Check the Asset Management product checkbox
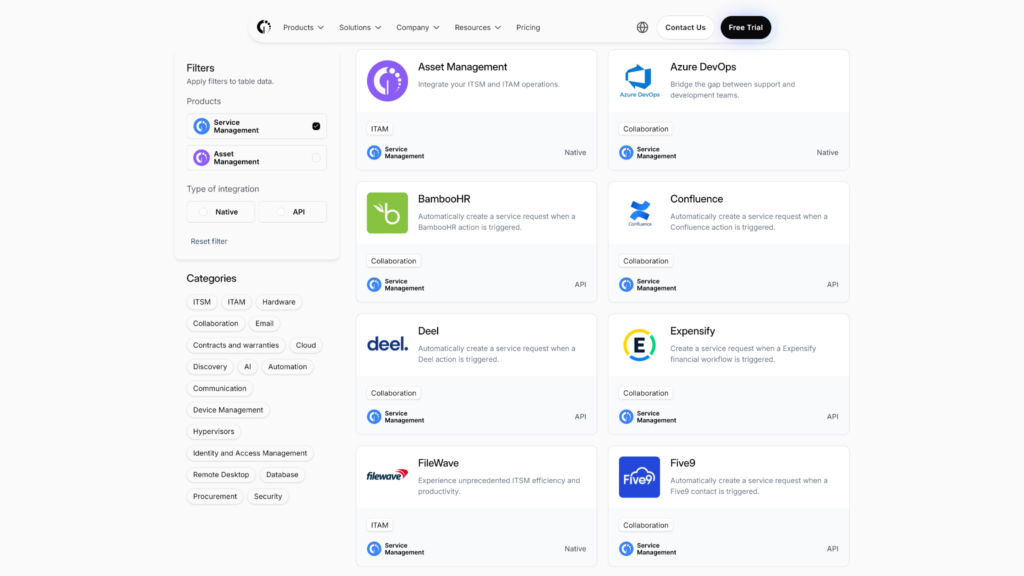Viewport: 1024px width, 576px height. coord(316,157)
